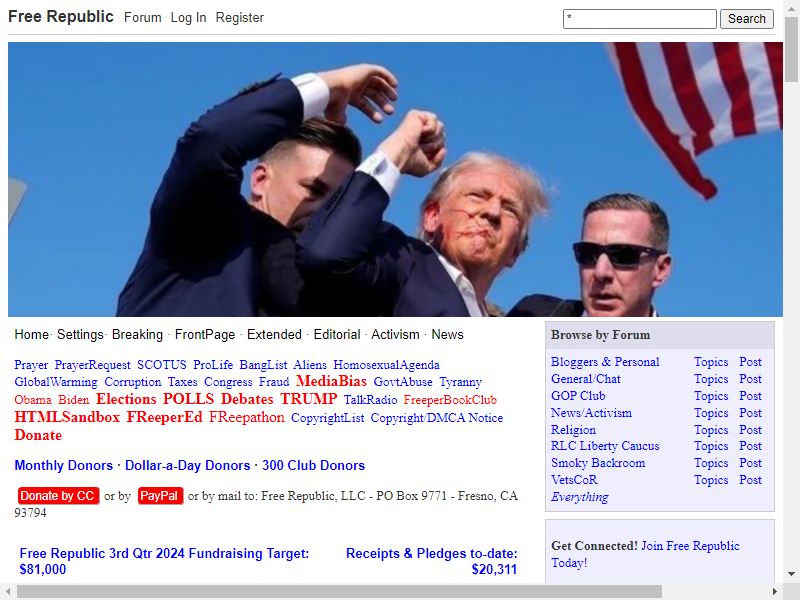Open the Breaking news section
Image resolution: width=800 pixels, height=600 pixels.
137,335
